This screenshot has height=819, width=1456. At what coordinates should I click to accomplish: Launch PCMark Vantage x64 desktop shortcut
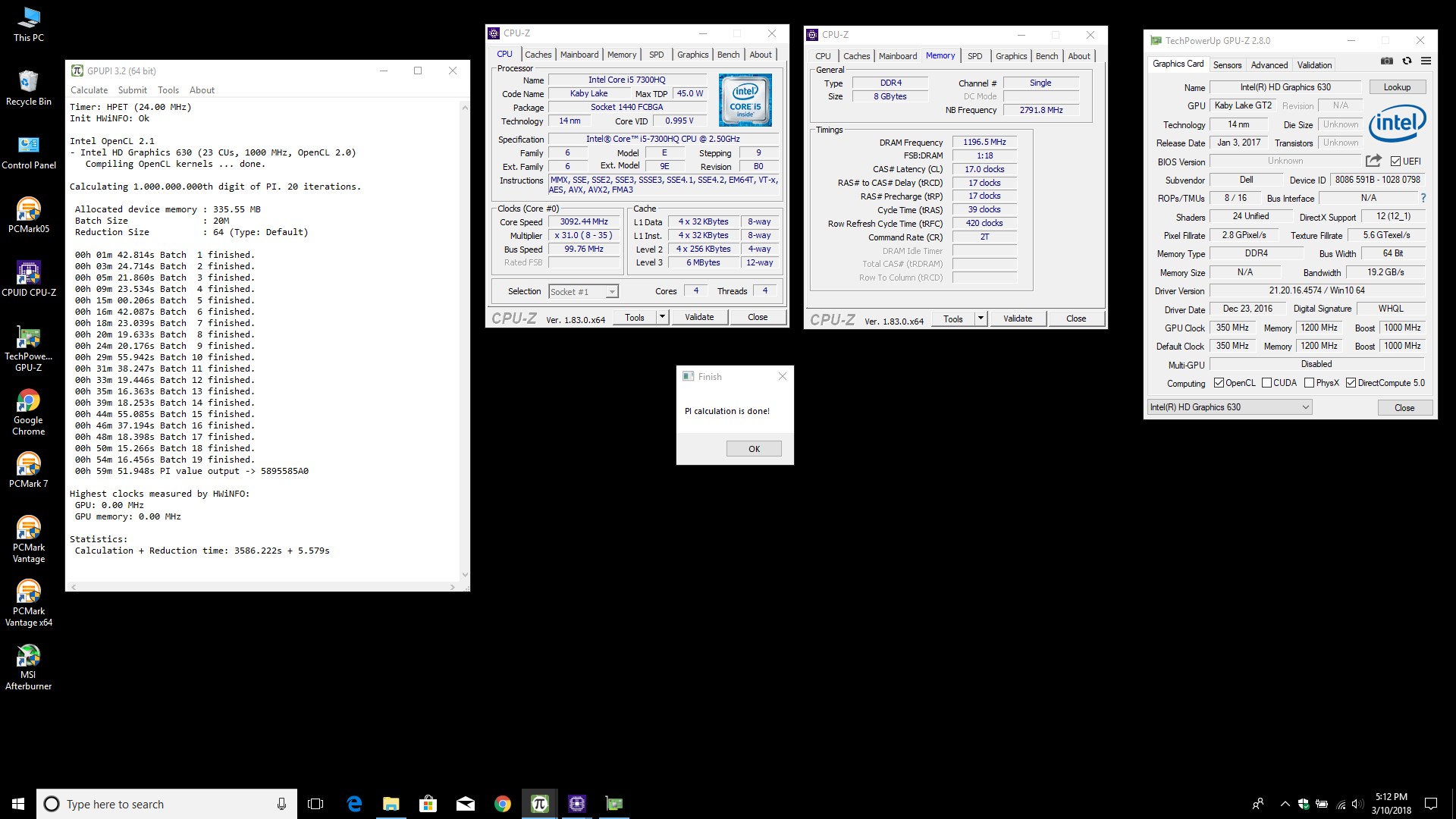[29, 604]
